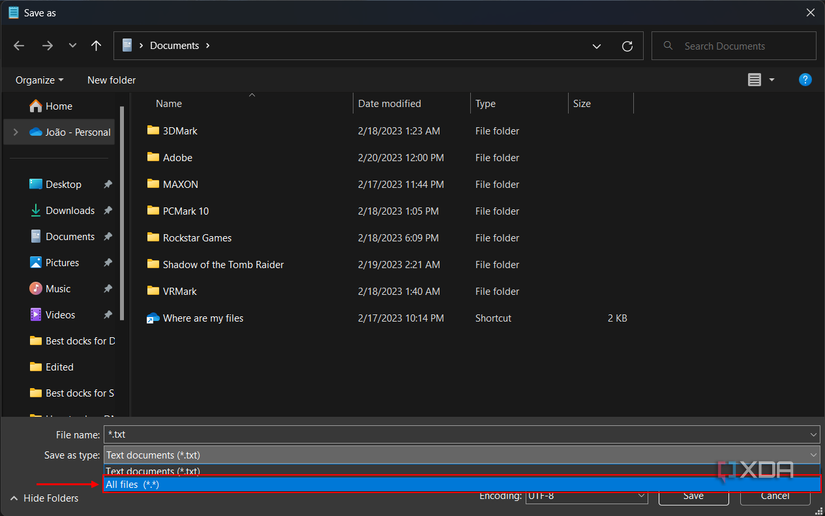Viewport: 825px width, 516px height.
Task: Click the Documents breadcrumb in address bar
Action: coord(174,46)
